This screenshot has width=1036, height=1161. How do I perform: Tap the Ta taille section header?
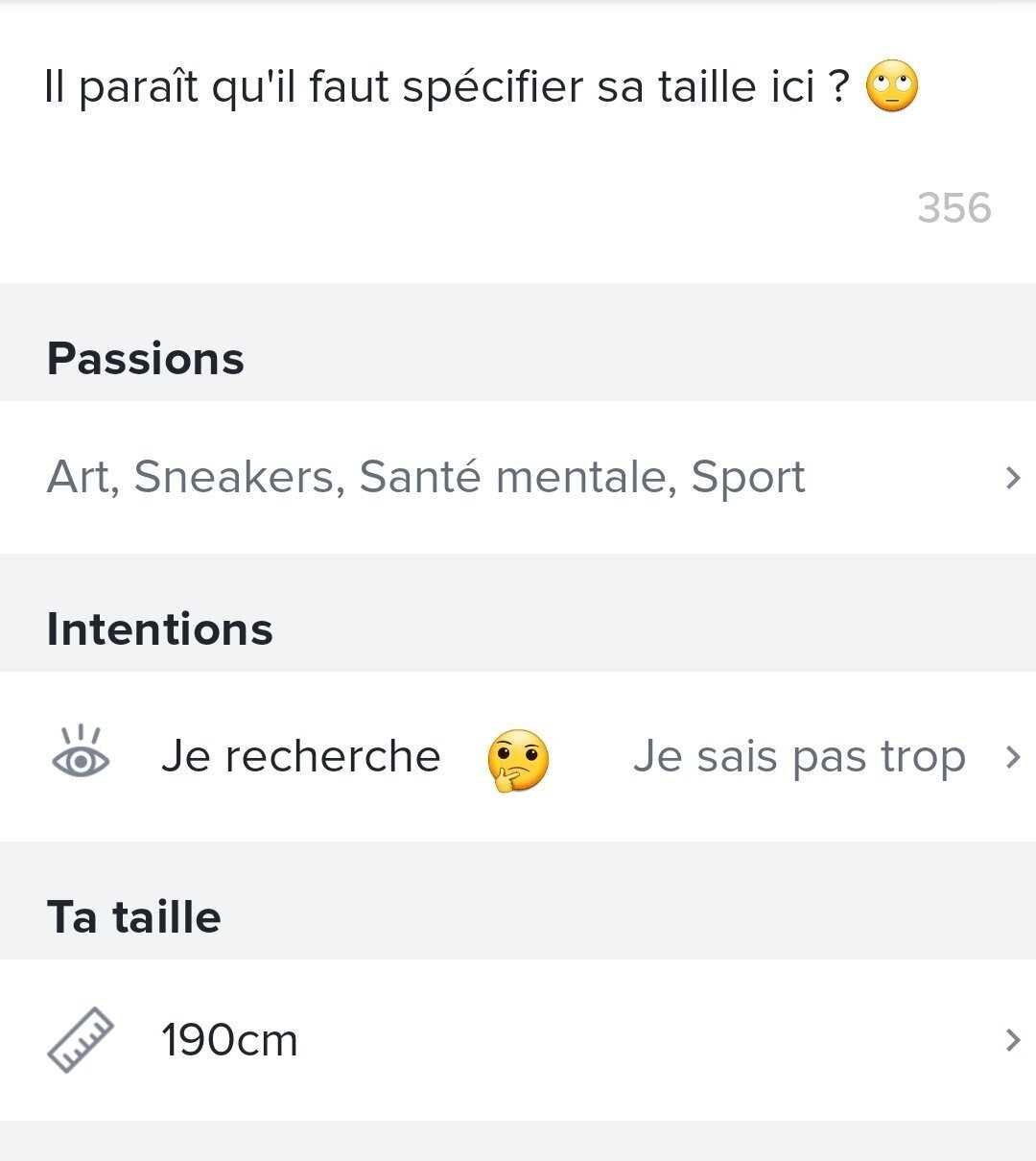point(134,917)
